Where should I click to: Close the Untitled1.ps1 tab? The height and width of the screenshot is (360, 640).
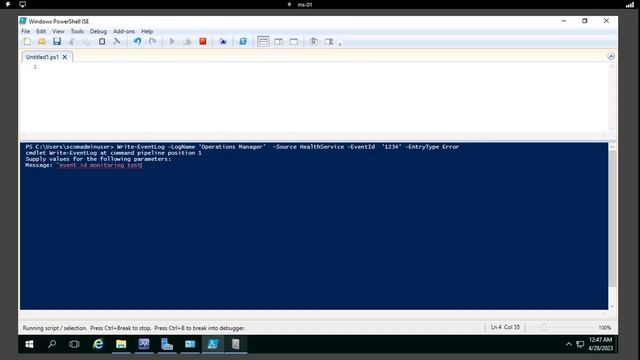click(65, 57)
